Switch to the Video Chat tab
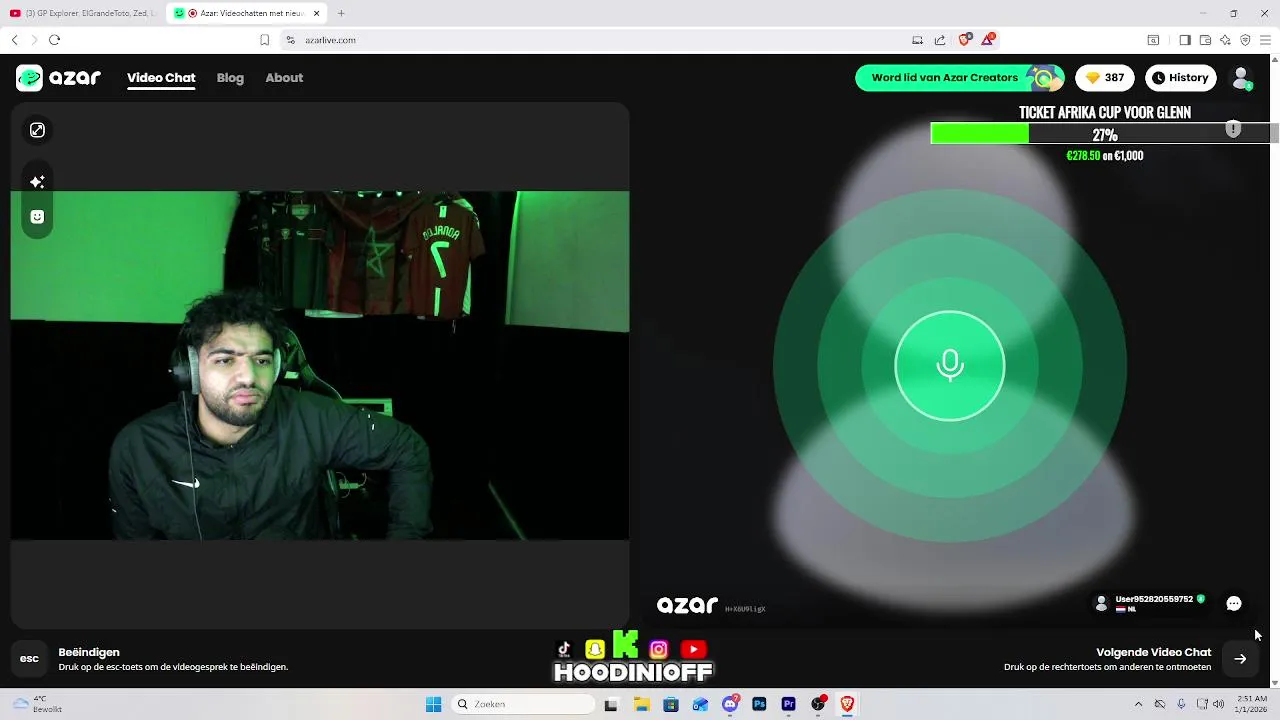Image resolution: width=1280 pixels, height=720 pixels. pyautogui.click(x=161, y=78)
